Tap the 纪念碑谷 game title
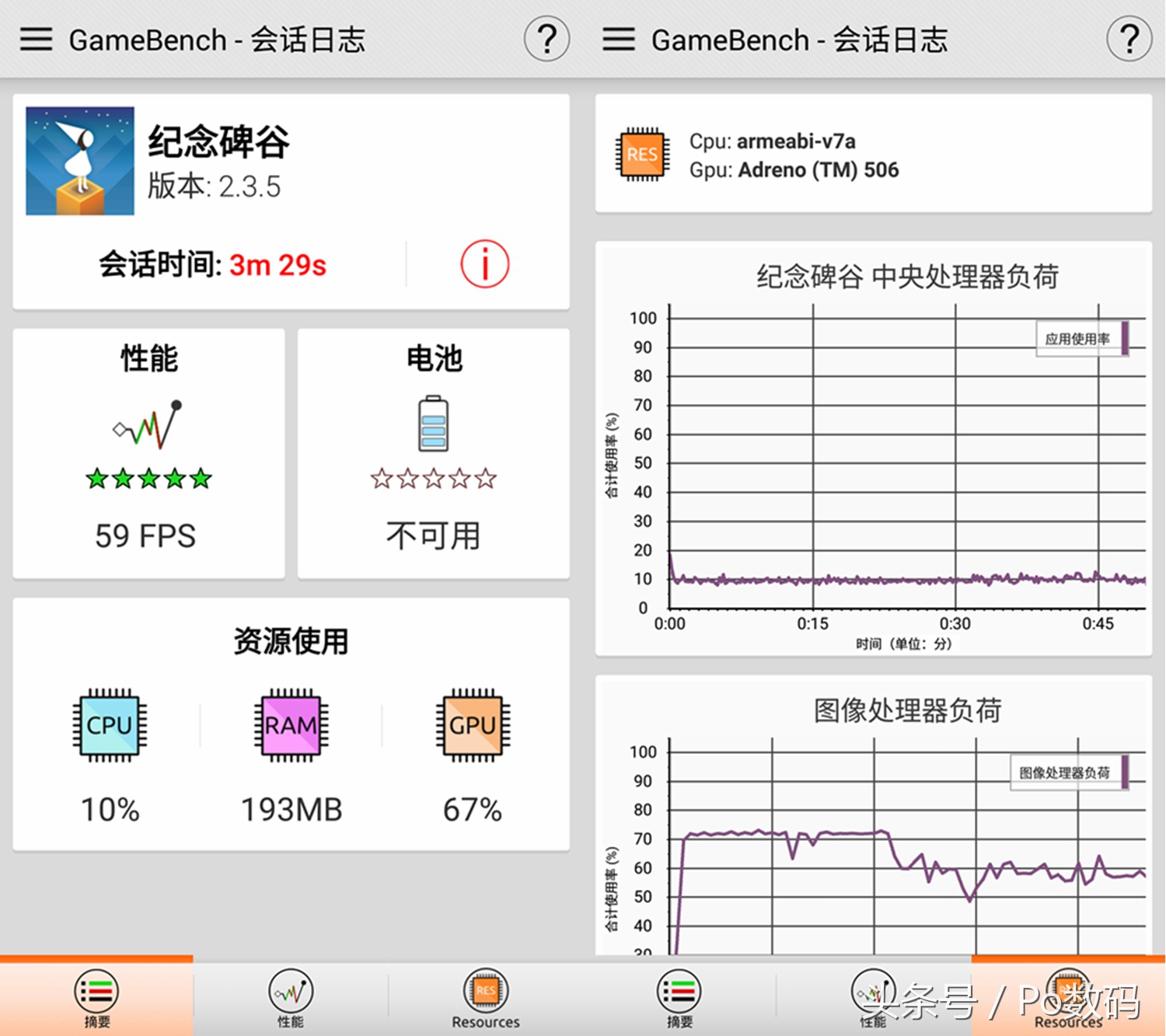The height and width of the screenshot is (1036, 1166). (x=218, y=141)
